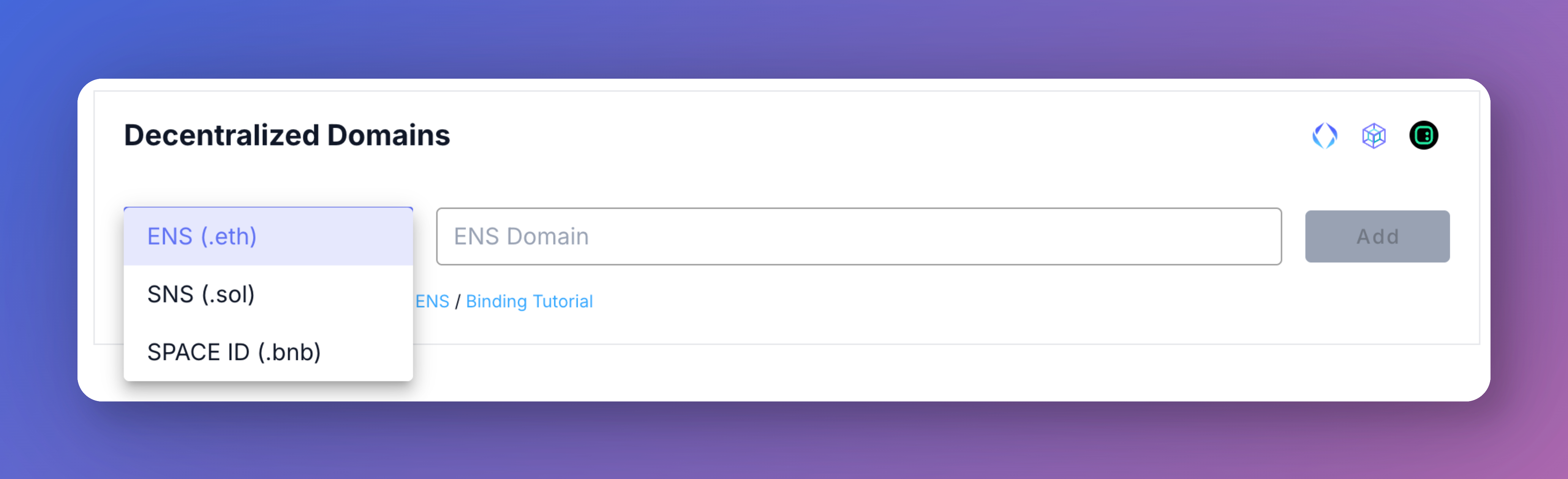This screenshot has height=479, width=1568.
Task: Click the black SPACE ID logo icon
Action: click(1423, 135)
